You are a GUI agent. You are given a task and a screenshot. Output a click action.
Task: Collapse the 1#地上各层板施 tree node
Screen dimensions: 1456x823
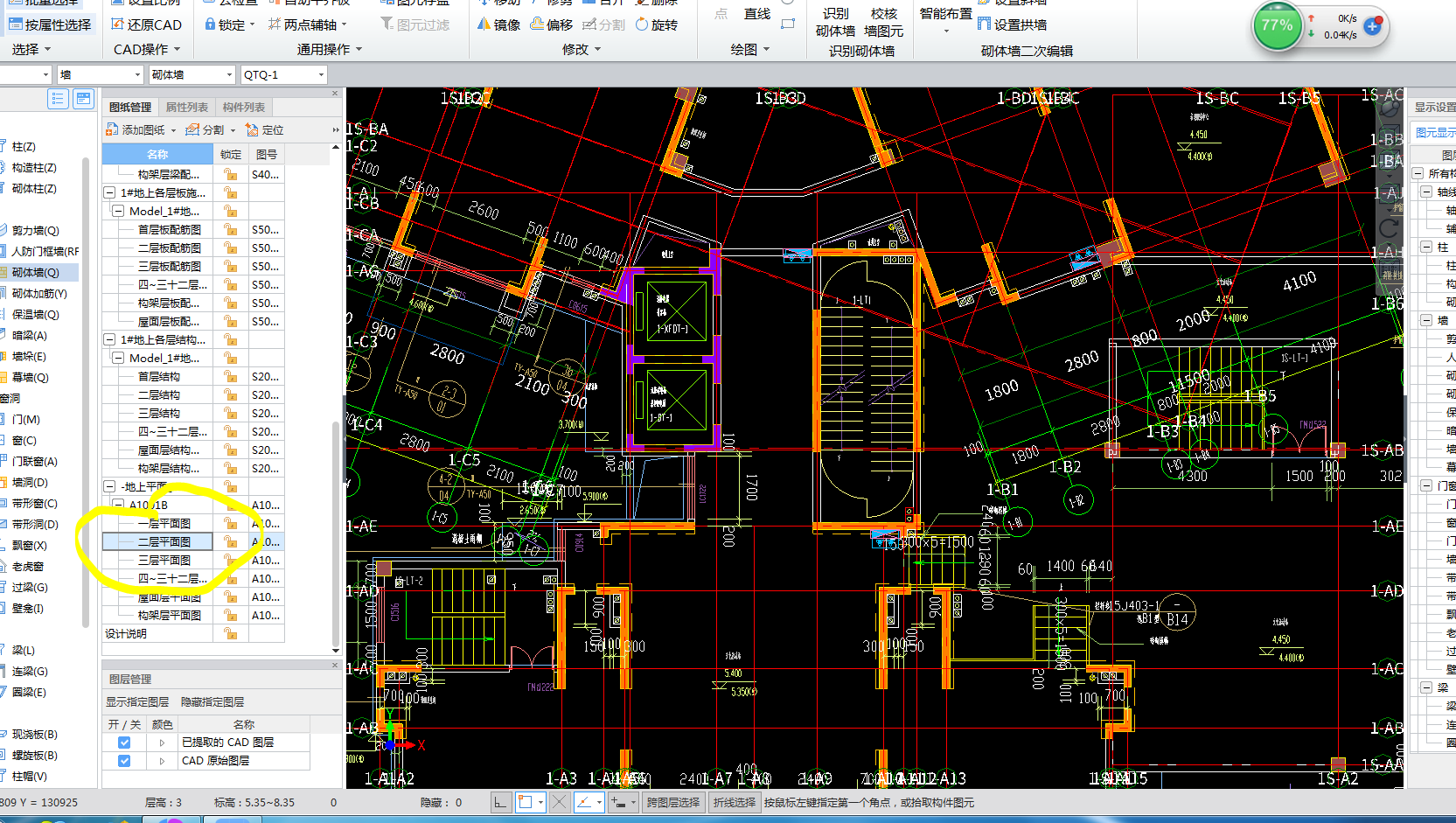tap(109, 192)
